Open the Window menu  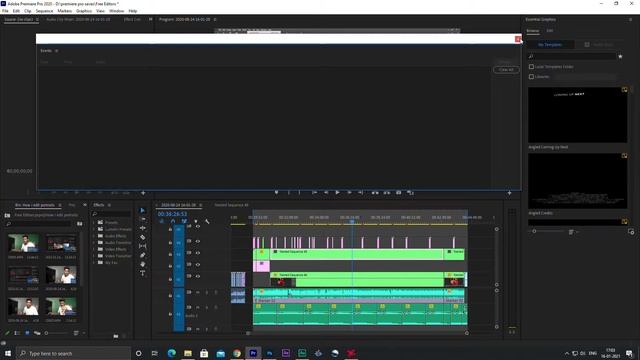tap(117, 11)
